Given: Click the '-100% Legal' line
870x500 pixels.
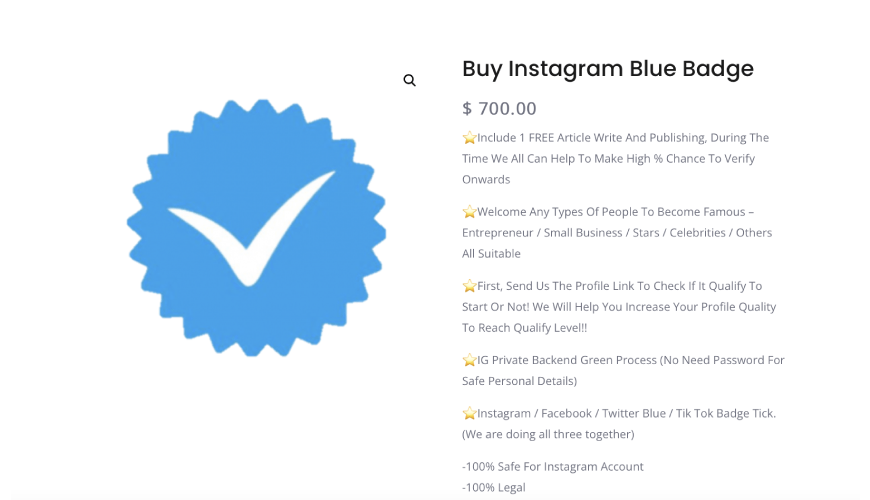Looking at the screenshot, I should pyautogui.click(x=494, y=488).
